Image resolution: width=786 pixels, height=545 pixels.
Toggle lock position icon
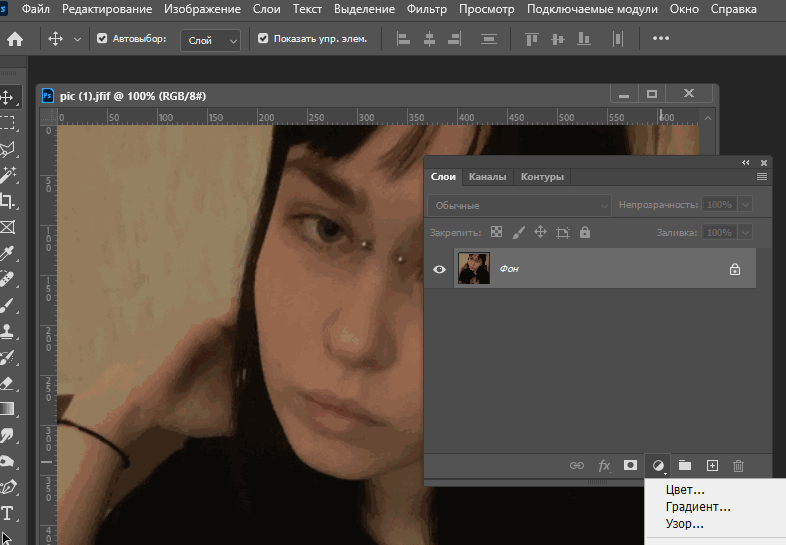coord(540,232)
